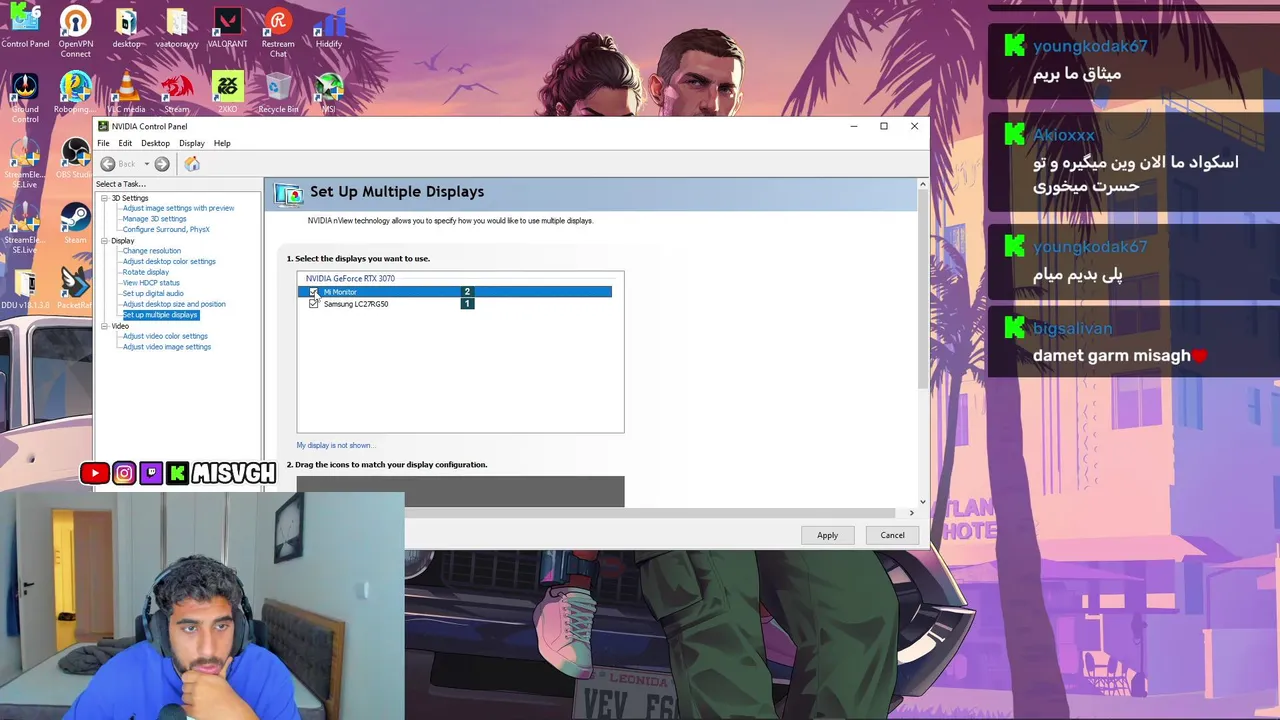Click the Forward arrow in NVIDIA toolbar
This screenshot has width=1280, height=720.
click(x=162, y=164)
